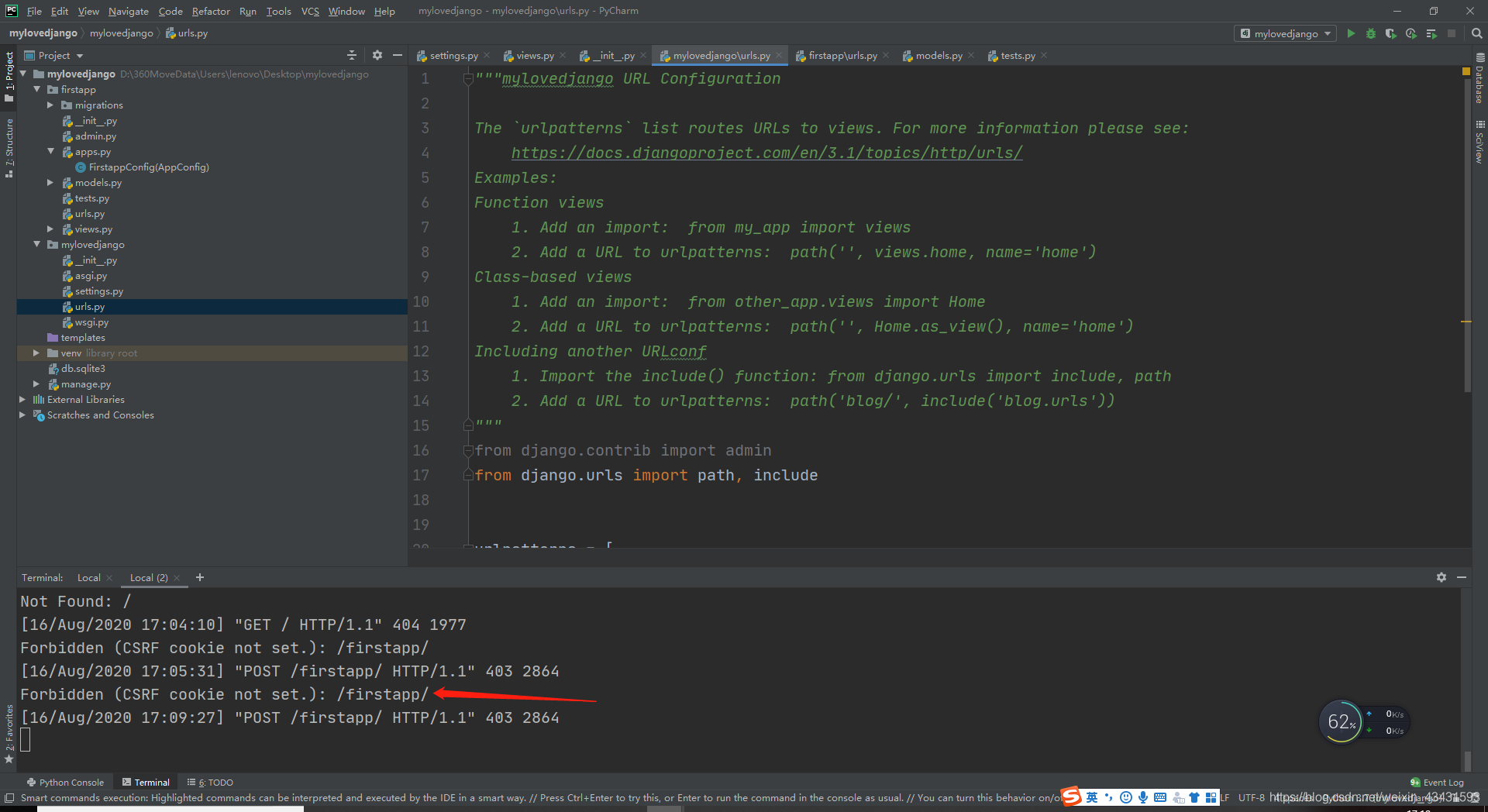1488x812 pixels.
Task: Open the Navigate menu
Action: pyautogui.click(x=129, y=11)
